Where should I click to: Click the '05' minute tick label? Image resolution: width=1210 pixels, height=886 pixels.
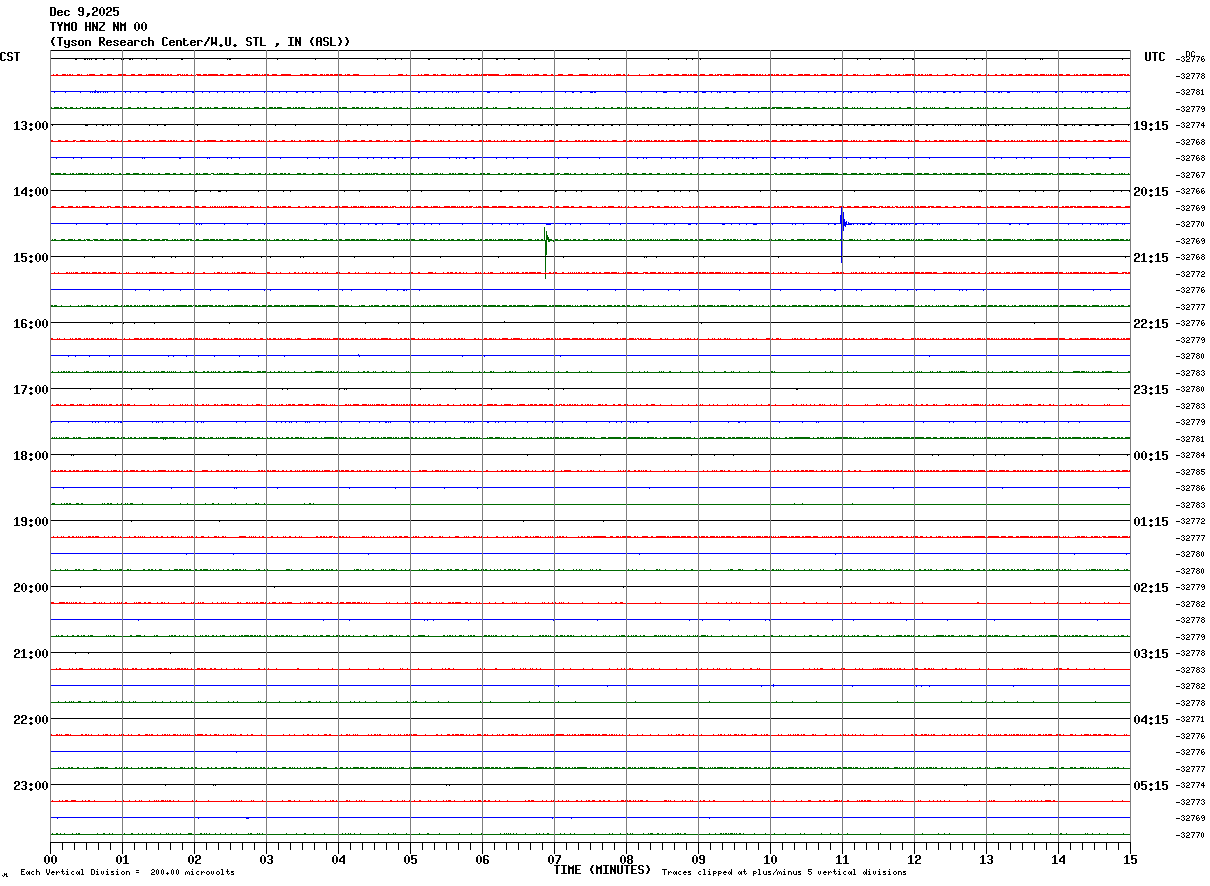(410, 859)
